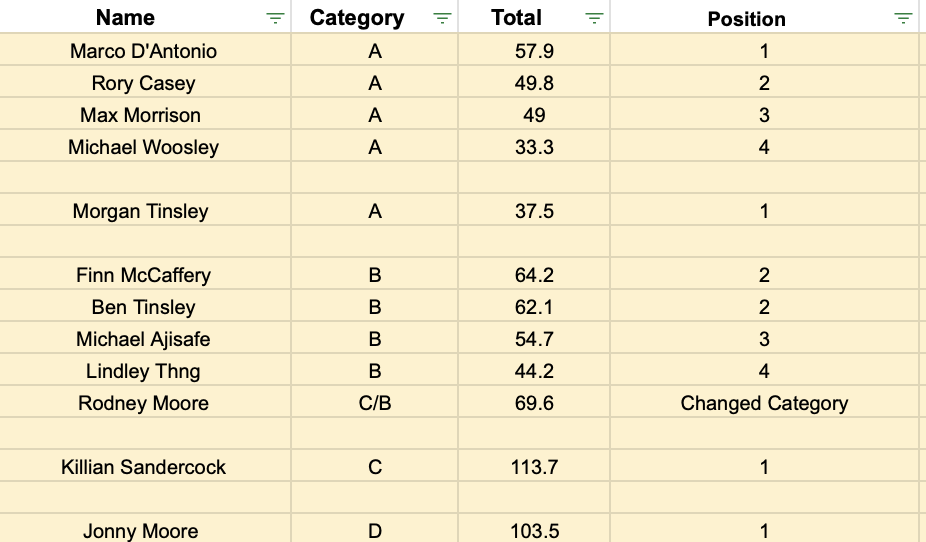
Task: Click the Michael Ajisafe name cell
Action: pos(144,337)
